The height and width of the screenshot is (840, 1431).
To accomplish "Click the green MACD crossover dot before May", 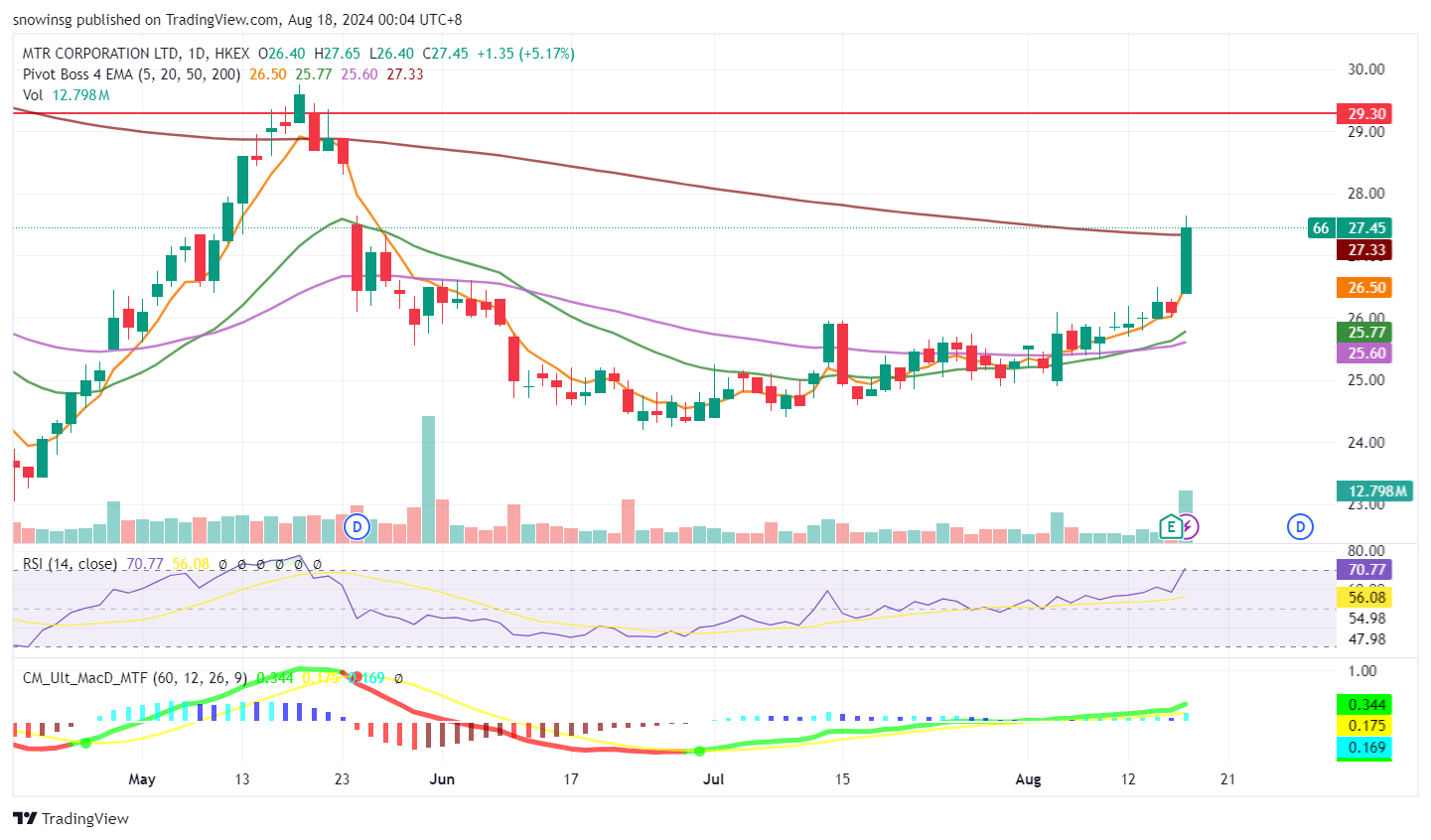I will tap(85, 743).
